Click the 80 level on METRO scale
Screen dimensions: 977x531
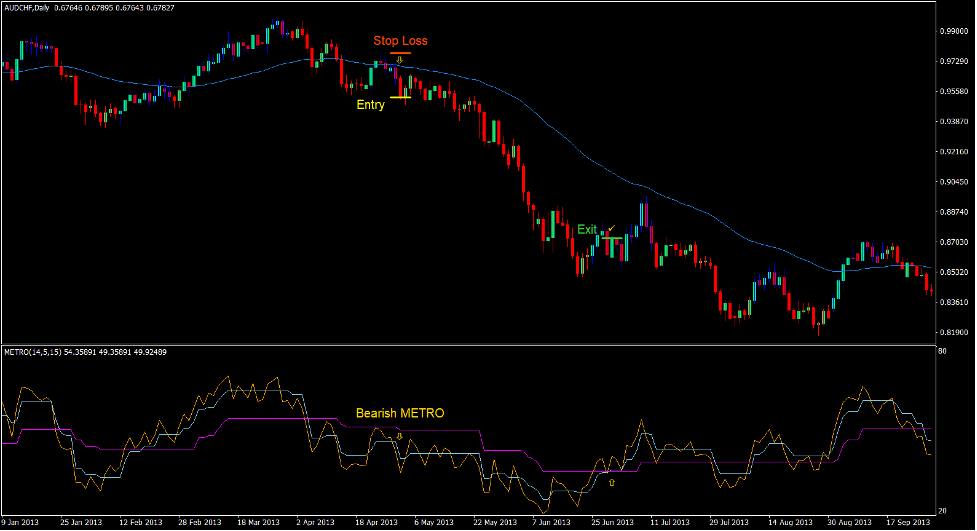[943, 352]
